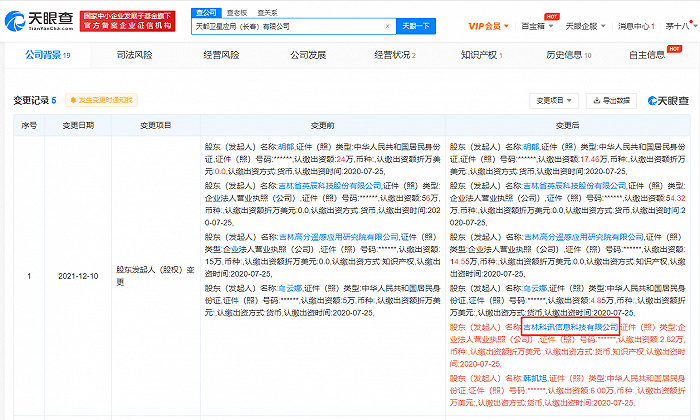The height and width of the screenshot is (420, 700).
Task: Open the 知识产权 tab
Action: point(481,55)
